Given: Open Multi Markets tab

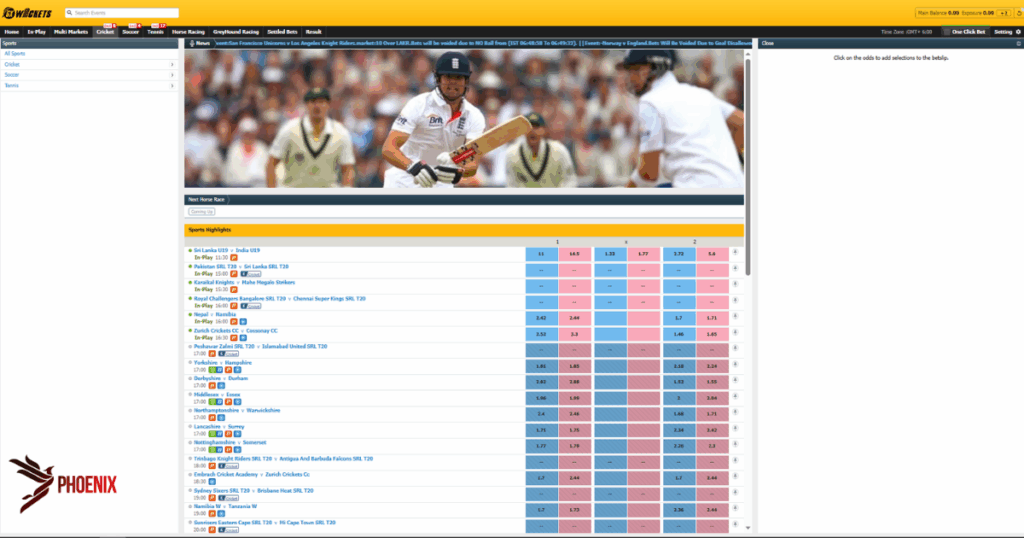Looking at the screenshot, I should 71,31.
